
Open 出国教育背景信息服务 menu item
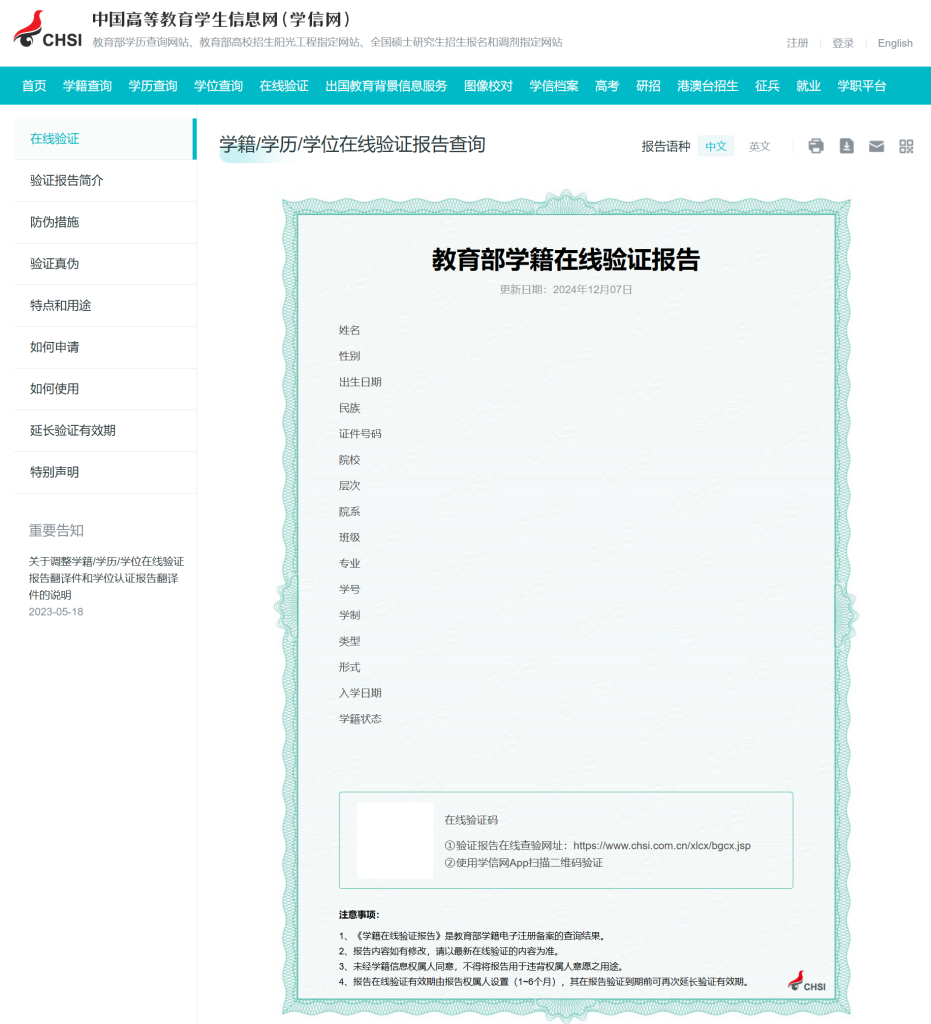tap(386, 86)
